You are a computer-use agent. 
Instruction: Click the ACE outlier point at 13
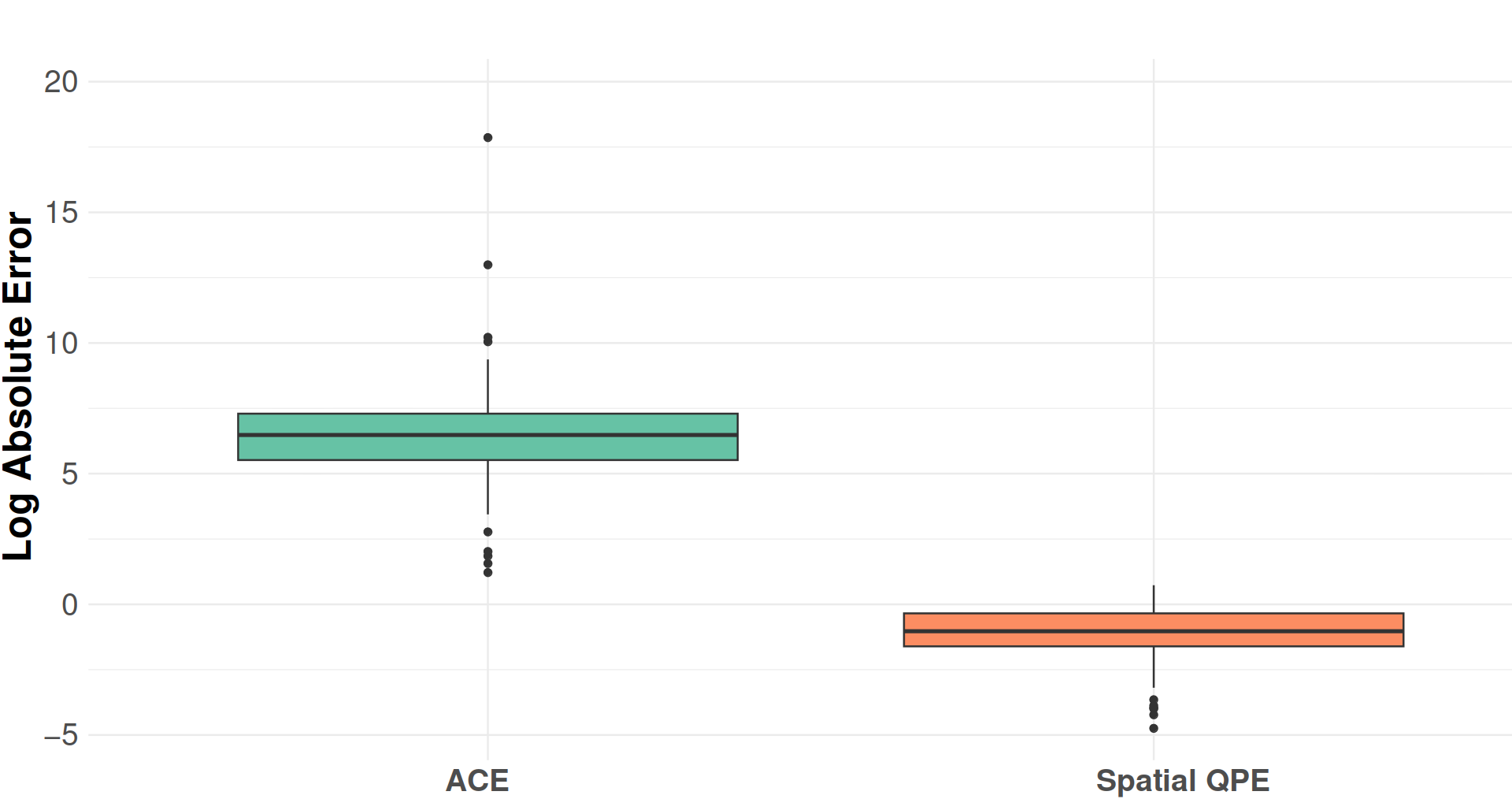[x=487, y=265]
